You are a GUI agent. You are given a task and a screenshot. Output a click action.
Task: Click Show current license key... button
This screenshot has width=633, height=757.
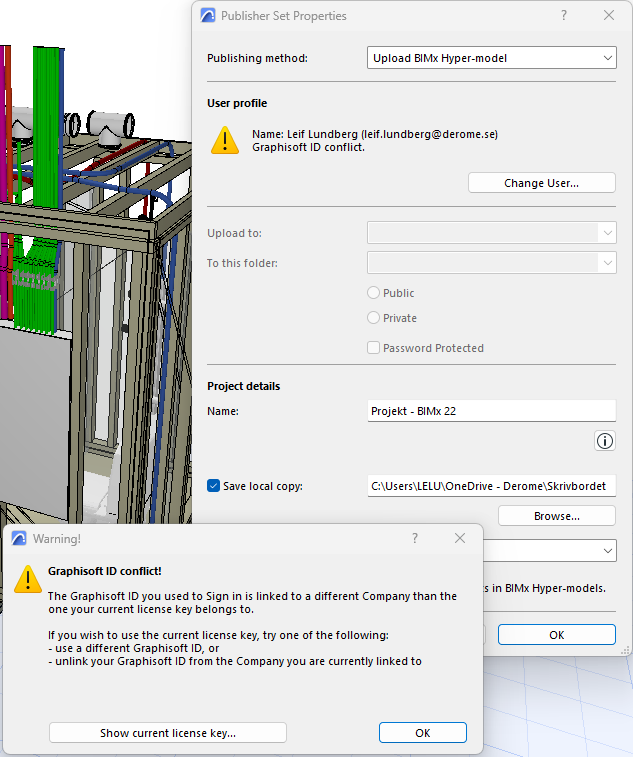[168, 733]
